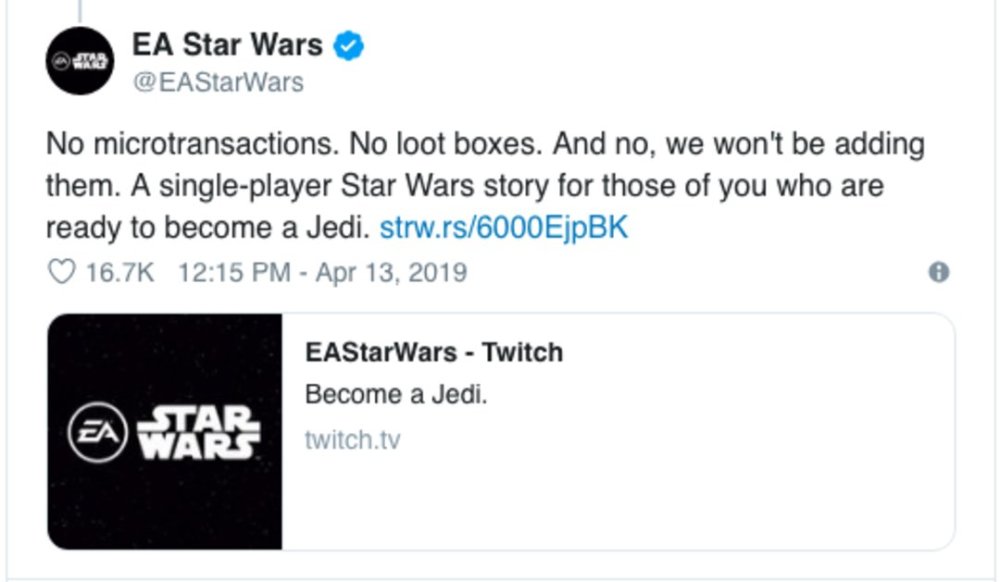
Task: Open the tweet info icon
Action: point(939,272)
